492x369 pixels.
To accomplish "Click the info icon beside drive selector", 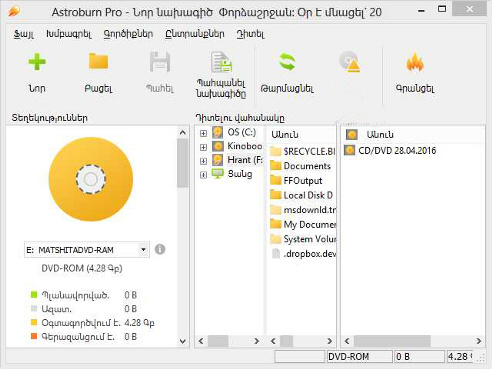I will tap(160, 249).
